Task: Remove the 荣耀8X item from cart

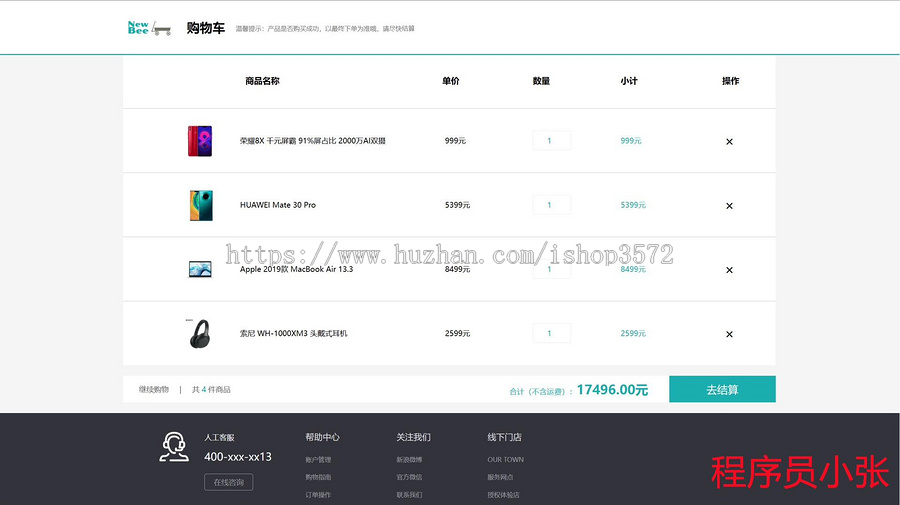Action: click(x=729, y=142)
